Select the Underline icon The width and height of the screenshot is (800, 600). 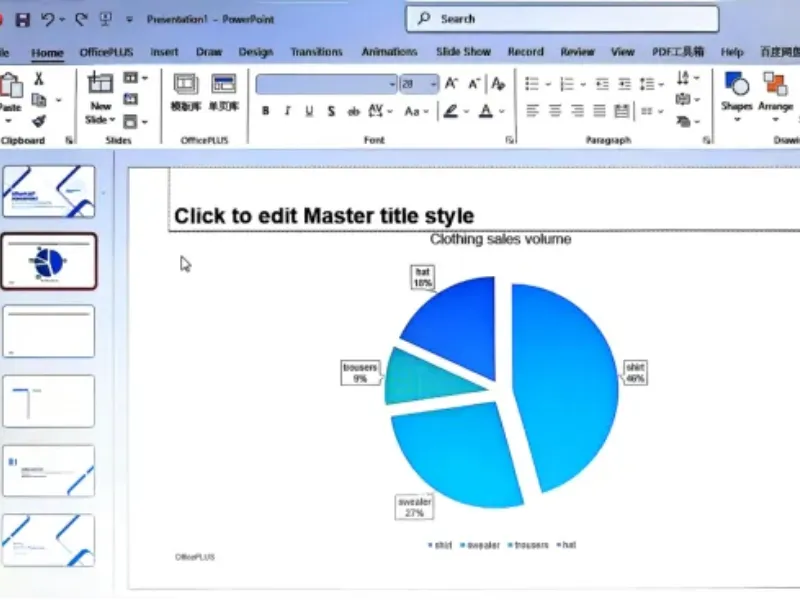[x=309, y=112]
